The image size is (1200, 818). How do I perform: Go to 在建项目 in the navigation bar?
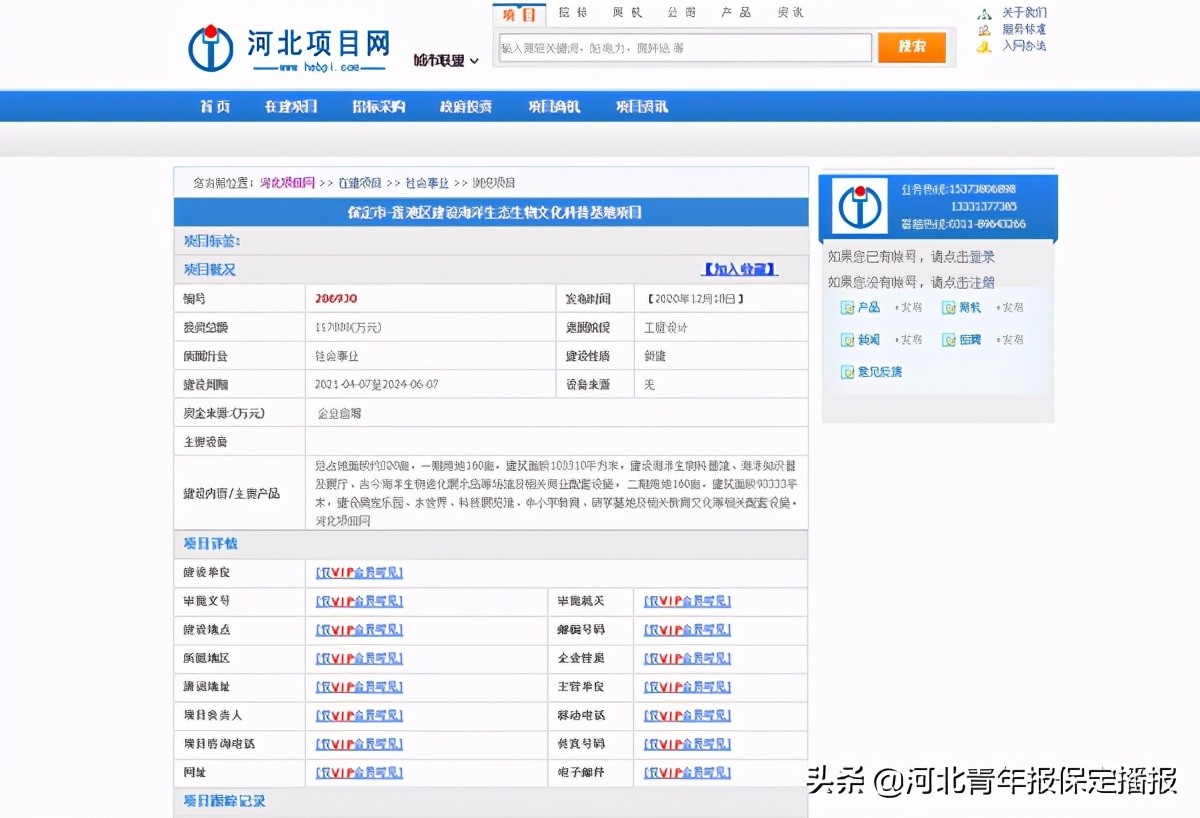tap(291, 107)
